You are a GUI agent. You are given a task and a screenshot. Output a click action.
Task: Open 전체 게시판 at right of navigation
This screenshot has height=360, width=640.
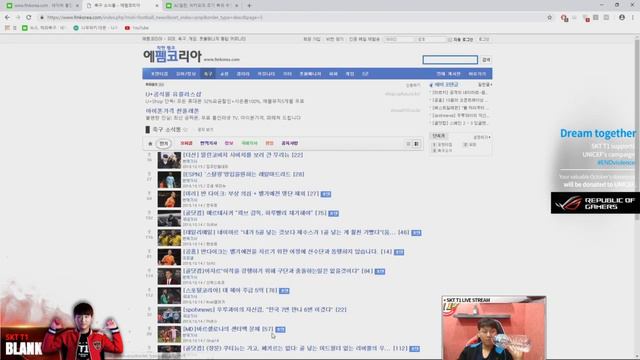[x=448, y=74]
